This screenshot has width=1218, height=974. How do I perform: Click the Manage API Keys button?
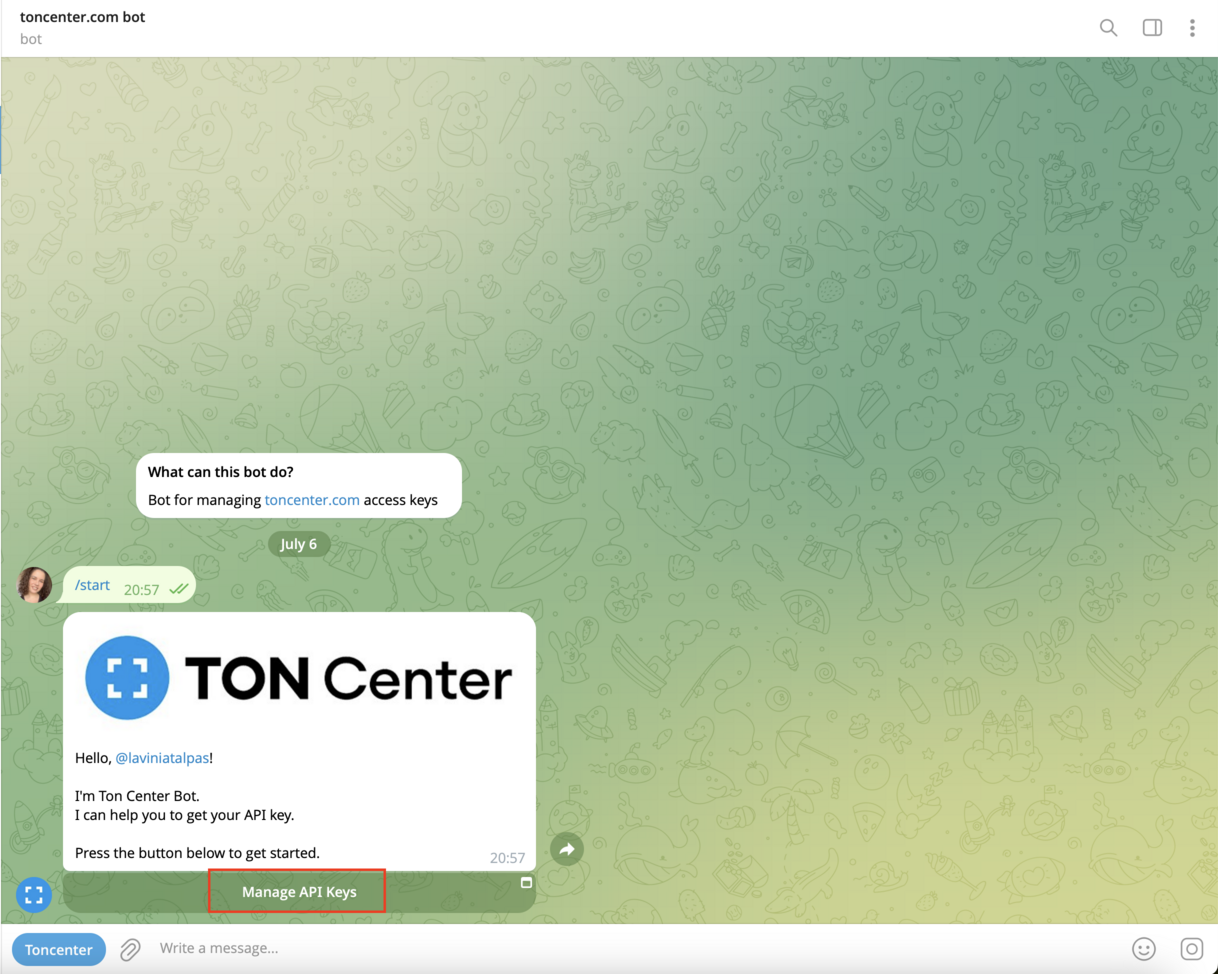click(299, 892)
